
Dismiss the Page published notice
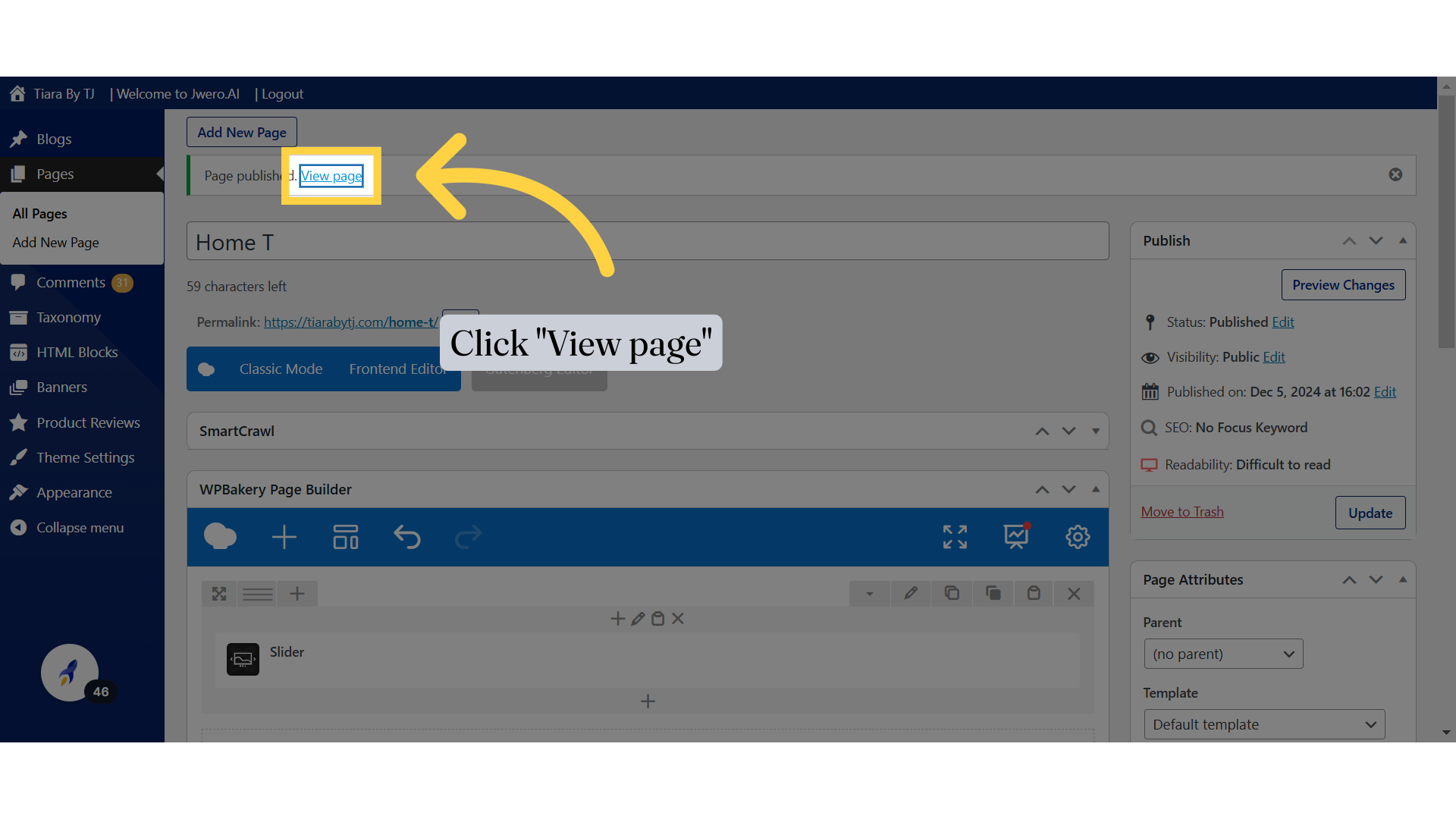[x=1395, y=174]
